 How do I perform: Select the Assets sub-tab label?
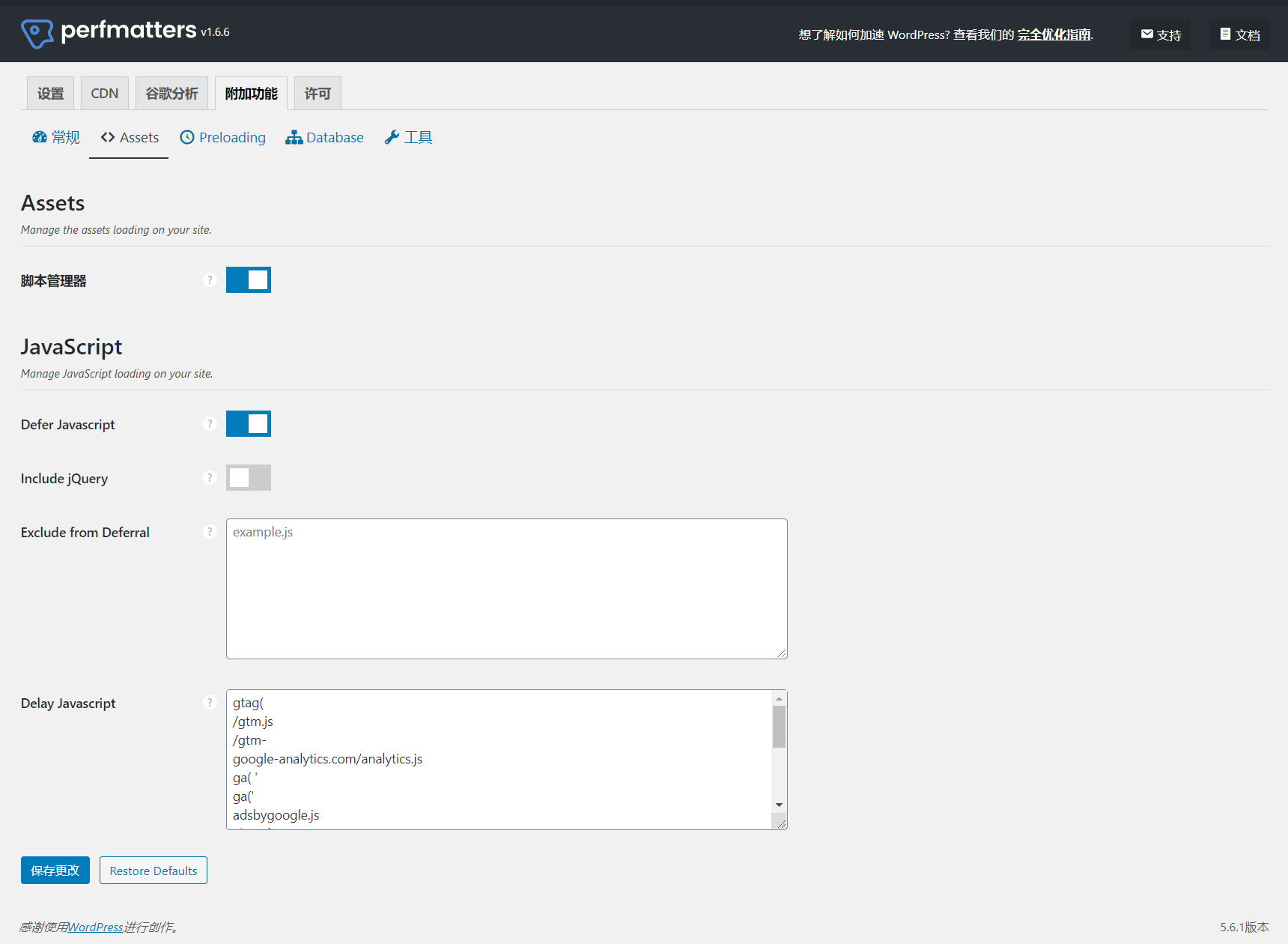[x=139, y=138]
